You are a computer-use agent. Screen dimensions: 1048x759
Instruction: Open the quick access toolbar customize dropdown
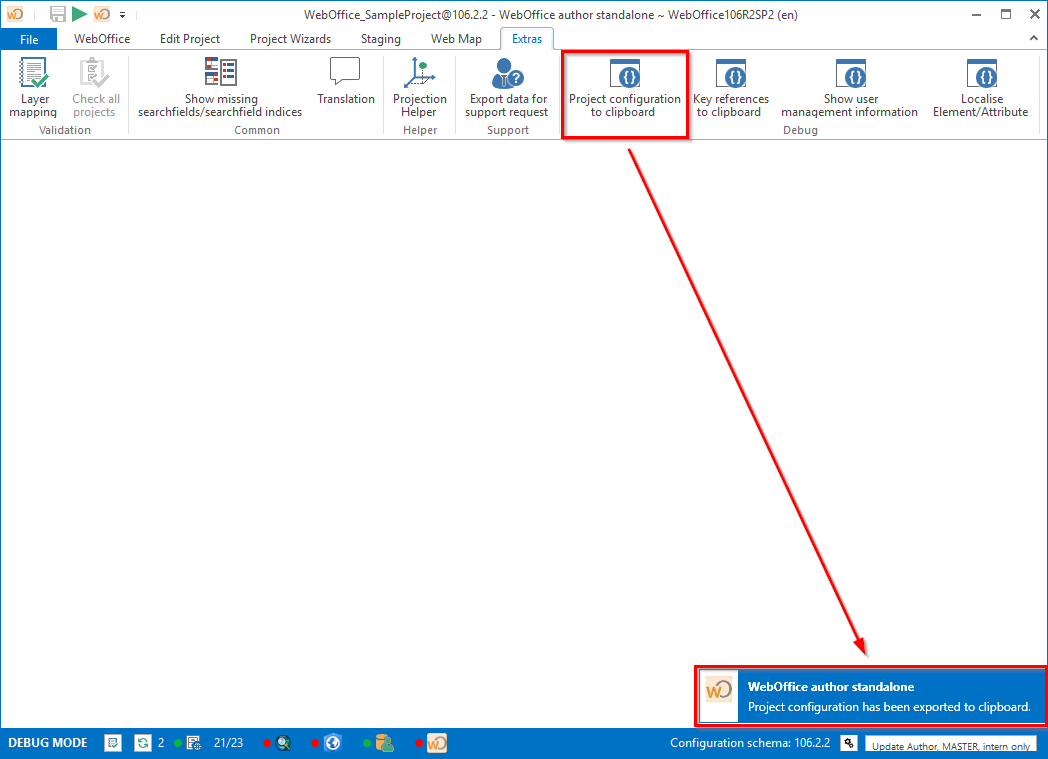[122, 14]
